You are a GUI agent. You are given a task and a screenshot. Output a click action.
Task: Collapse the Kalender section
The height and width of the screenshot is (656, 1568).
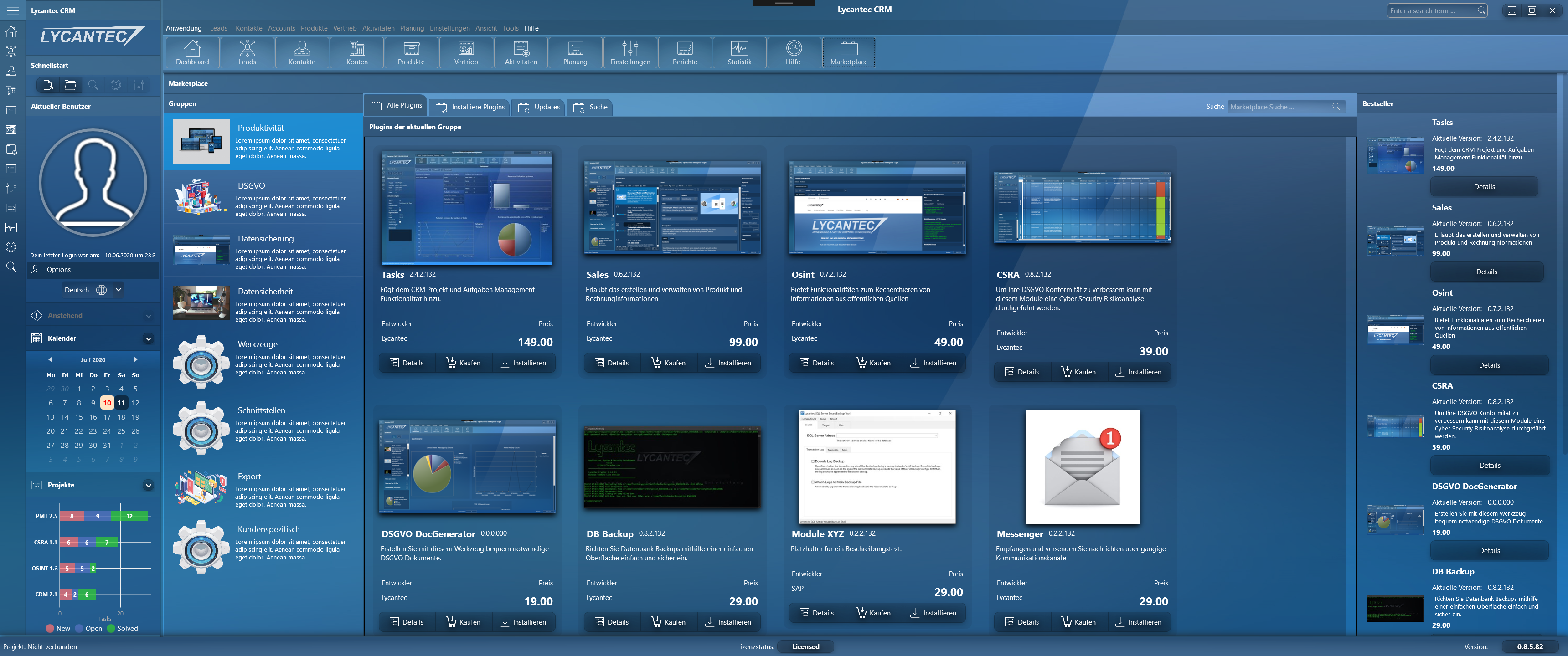149,338
